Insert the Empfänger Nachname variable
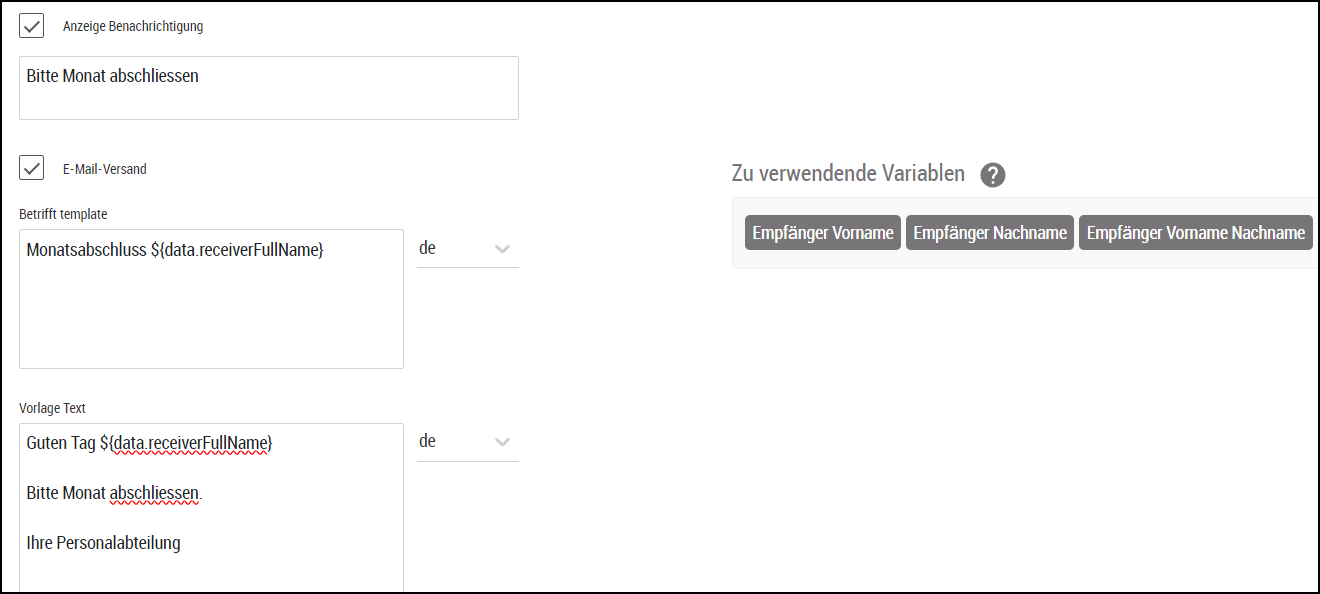1320x594 pixels. [990, 232]
